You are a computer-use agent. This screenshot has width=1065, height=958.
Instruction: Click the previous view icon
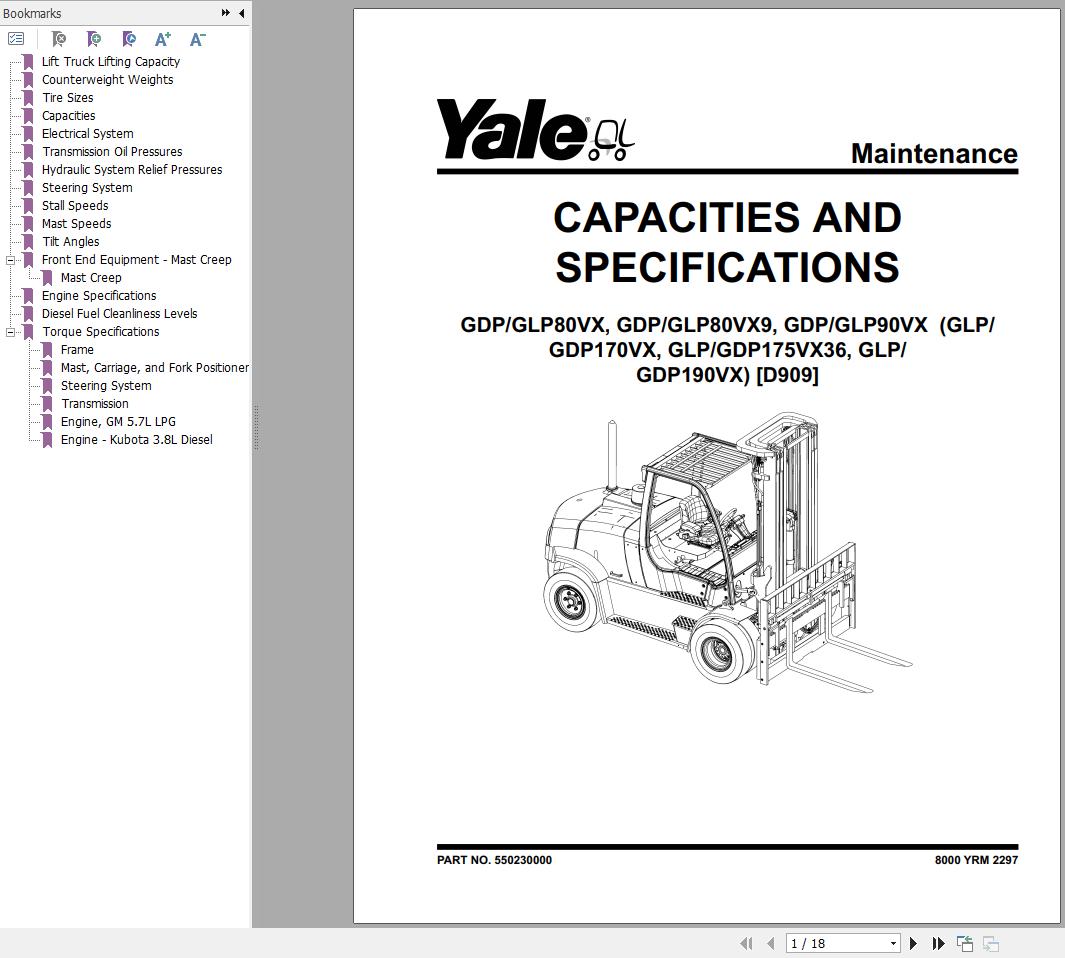(x=964, y=943)
